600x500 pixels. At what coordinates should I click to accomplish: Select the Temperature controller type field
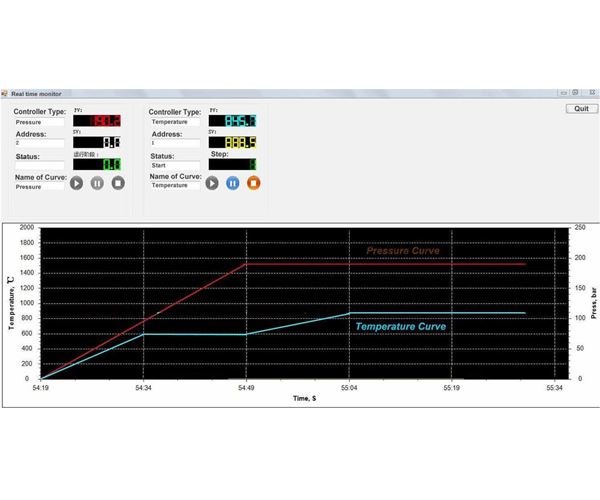[x=175, y=122]
